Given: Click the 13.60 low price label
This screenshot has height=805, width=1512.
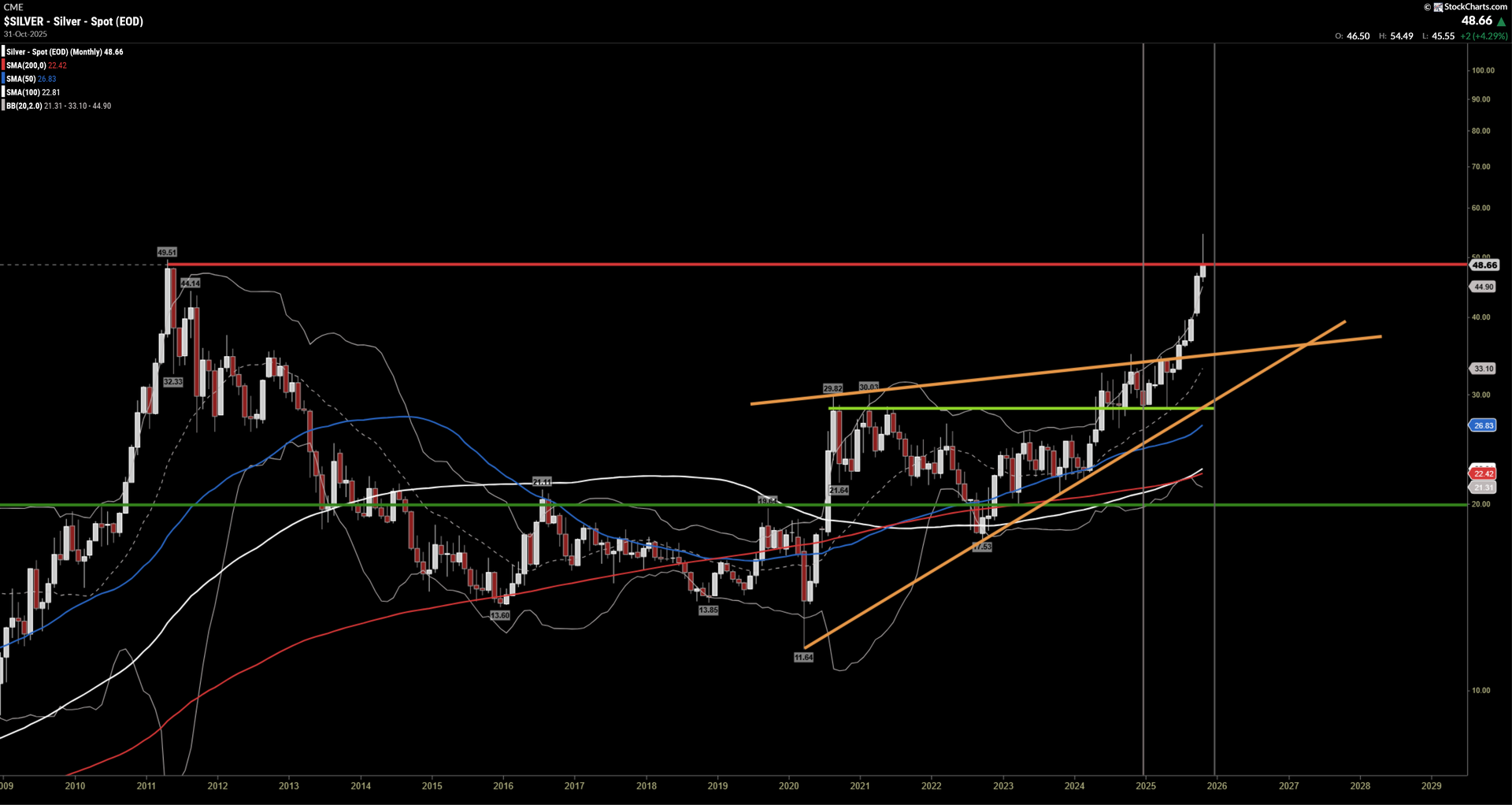Looking at the screenshot, I should coord(500,615).
